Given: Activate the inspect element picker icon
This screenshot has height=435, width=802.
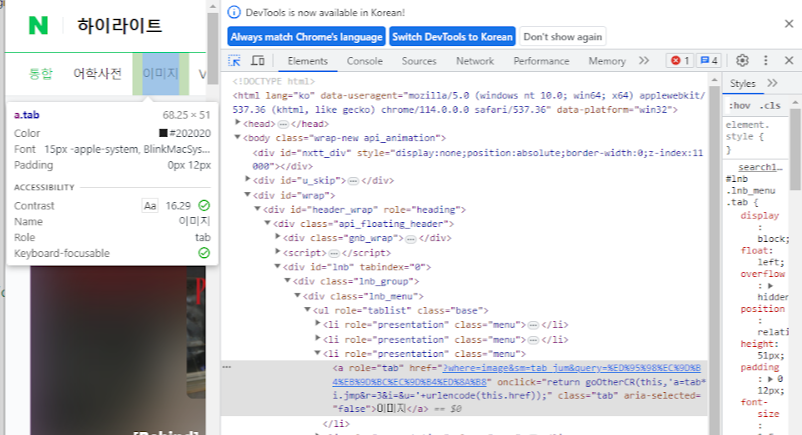Looking at the screenshot, I should (x=234, y=61).
